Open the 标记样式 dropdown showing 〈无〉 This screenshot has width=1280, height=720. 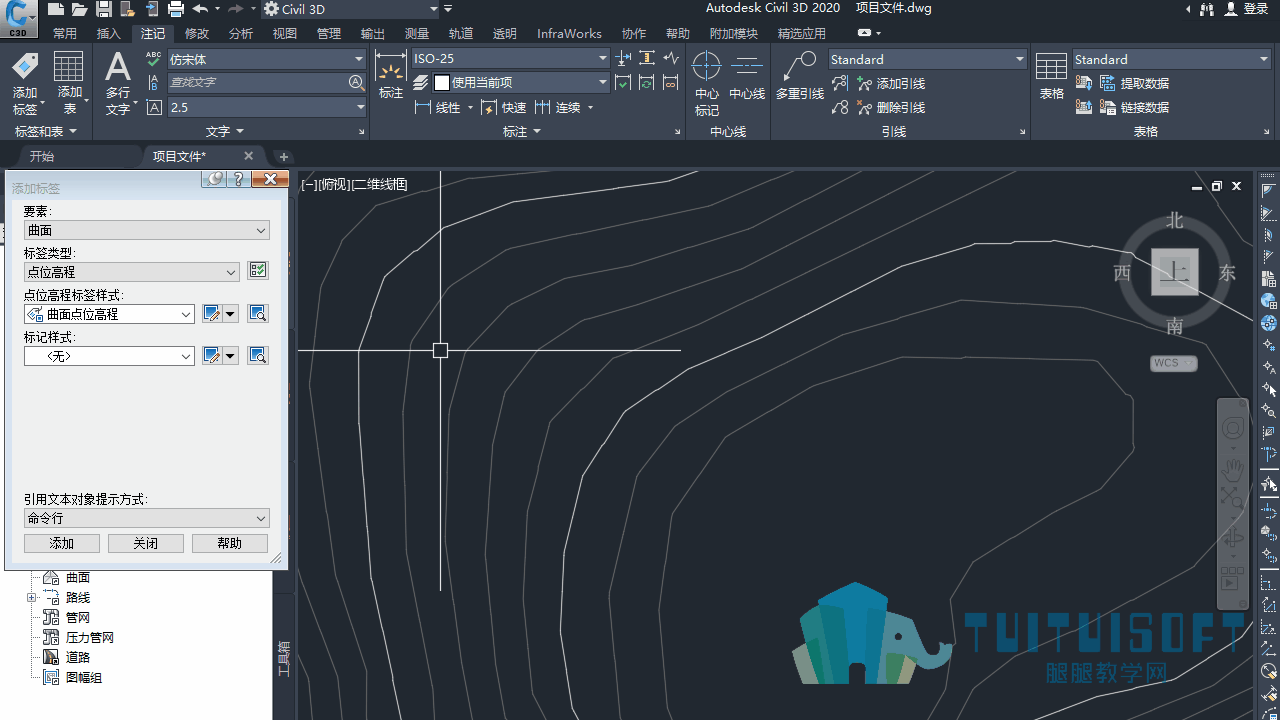pyautogui.click(x=109, y=356)
